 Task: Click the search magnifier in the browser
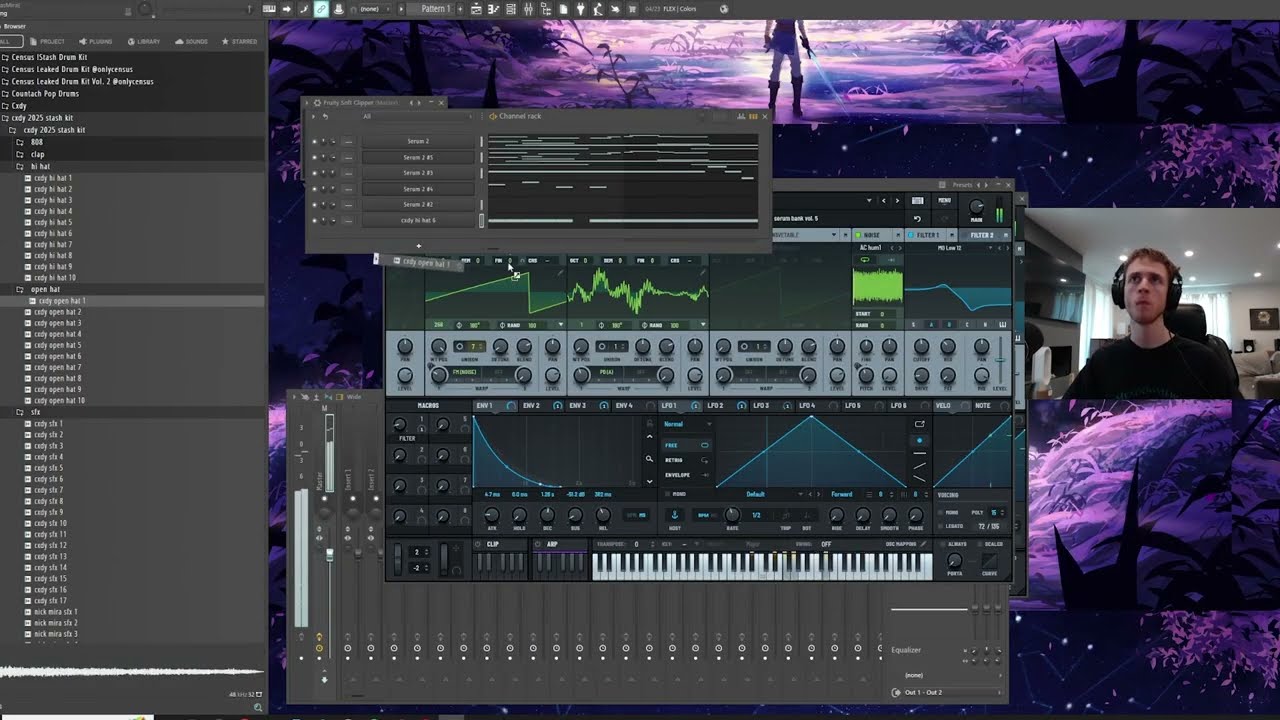pyautogui.click(x=258, y=707)
